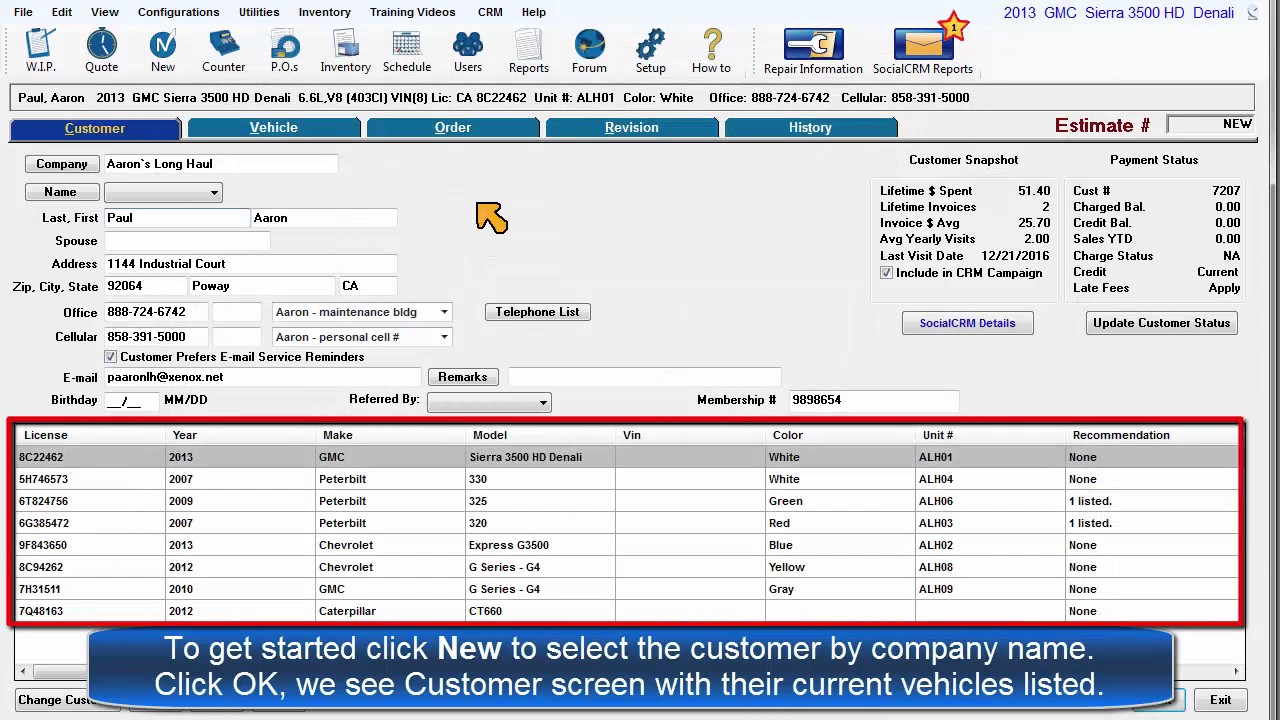Open the Counter cash register icon
1280x720 pixels.
coord(223,50)
